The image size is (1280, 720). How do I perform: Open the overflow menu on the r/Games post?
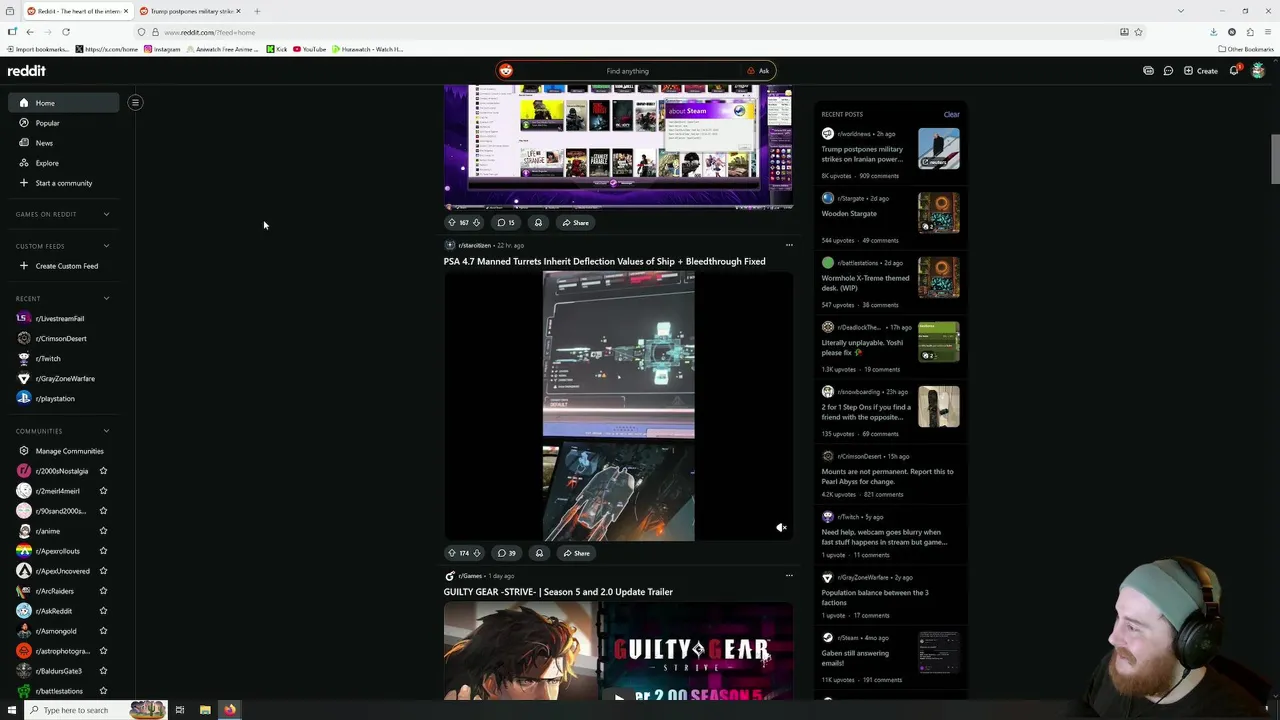(x=789, y=575)
